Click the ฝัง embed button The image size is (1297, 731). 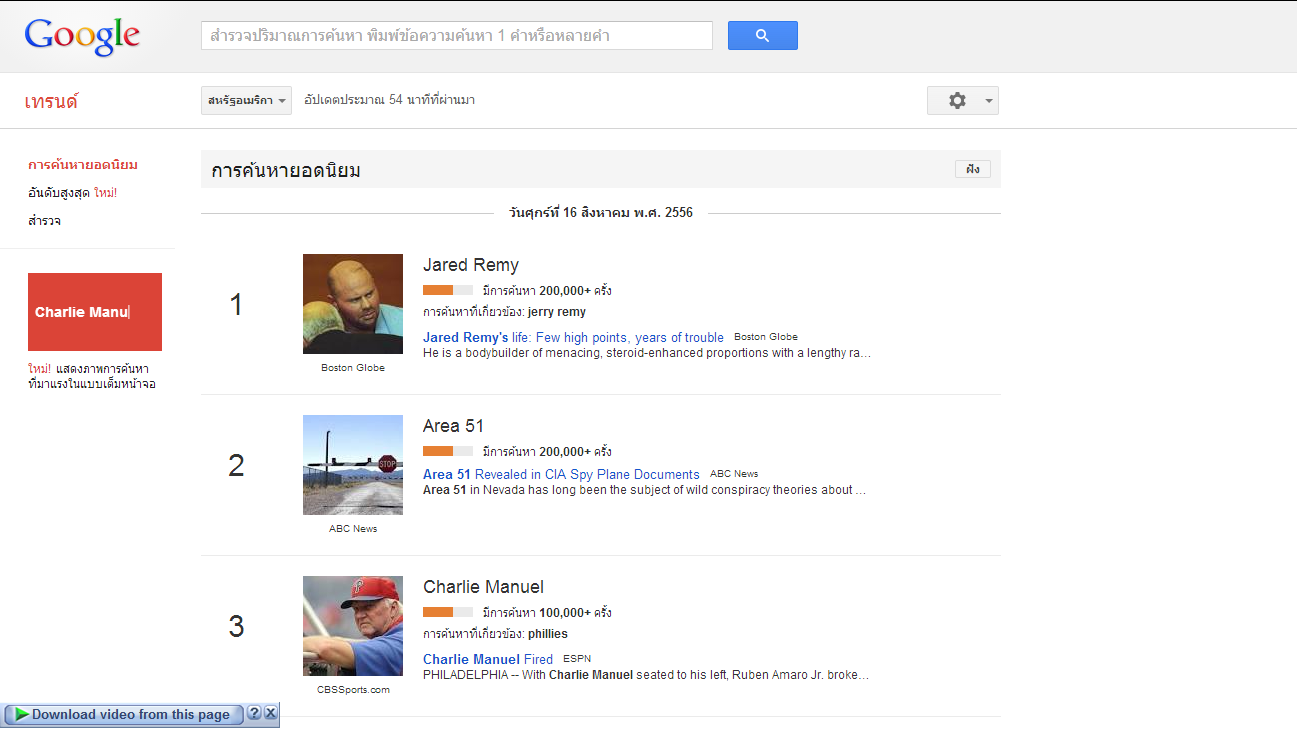[973, 169]
